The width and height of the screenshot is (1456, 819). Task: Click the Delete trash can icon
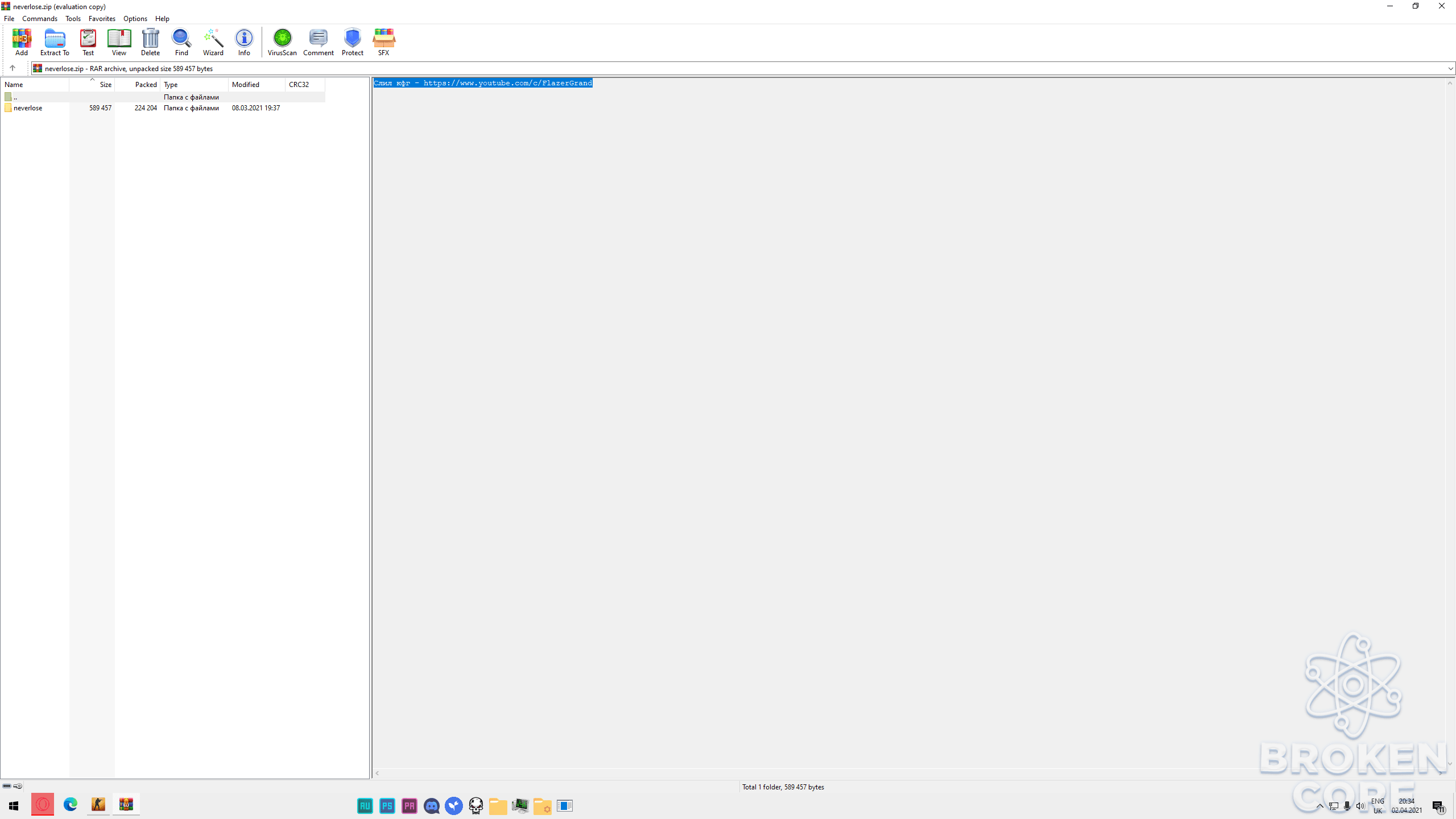150,43
